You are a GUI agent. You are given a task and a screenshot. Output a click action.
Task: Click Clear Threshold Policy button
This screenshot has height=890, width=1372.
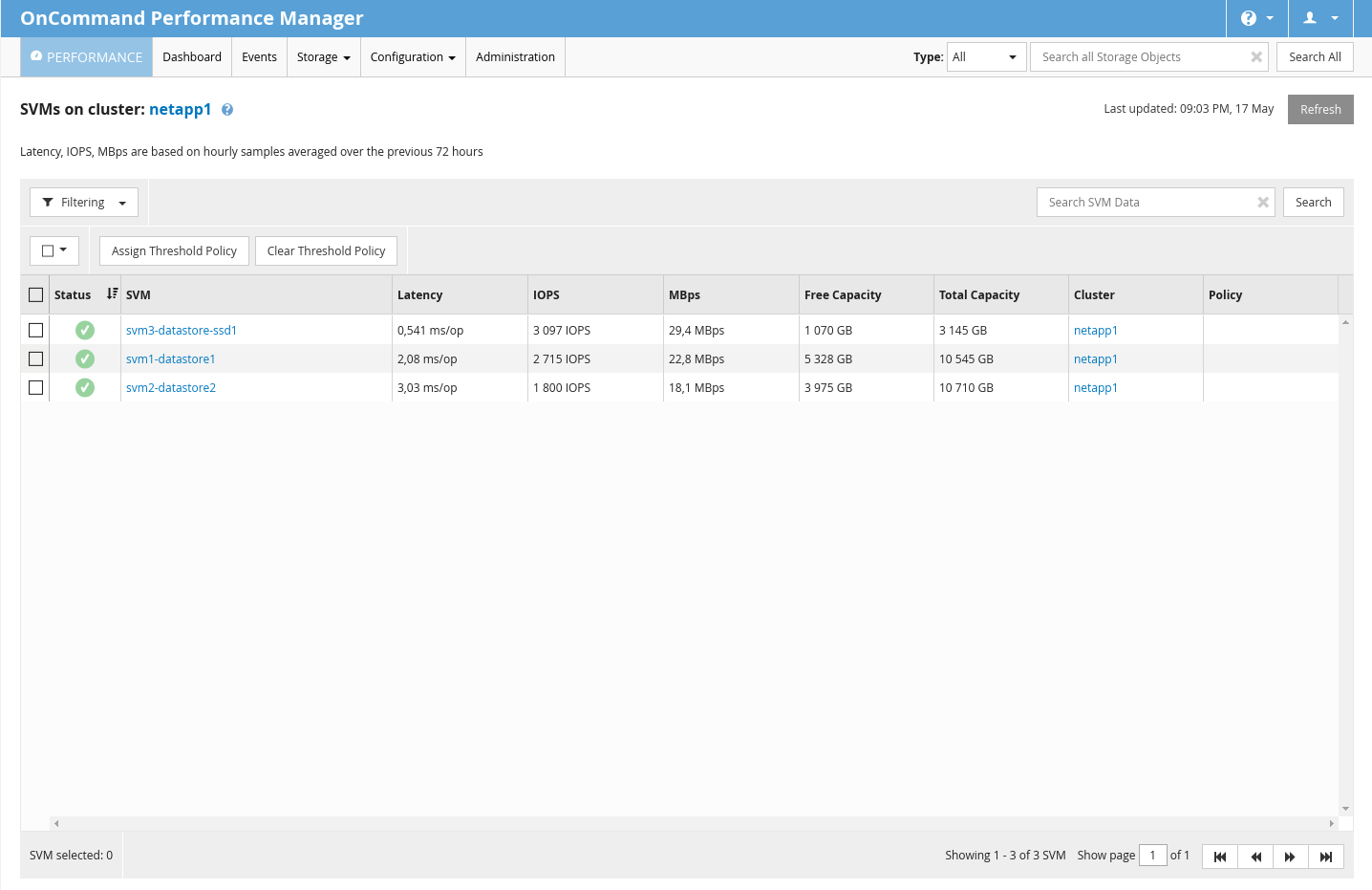[x=326, y=251]
